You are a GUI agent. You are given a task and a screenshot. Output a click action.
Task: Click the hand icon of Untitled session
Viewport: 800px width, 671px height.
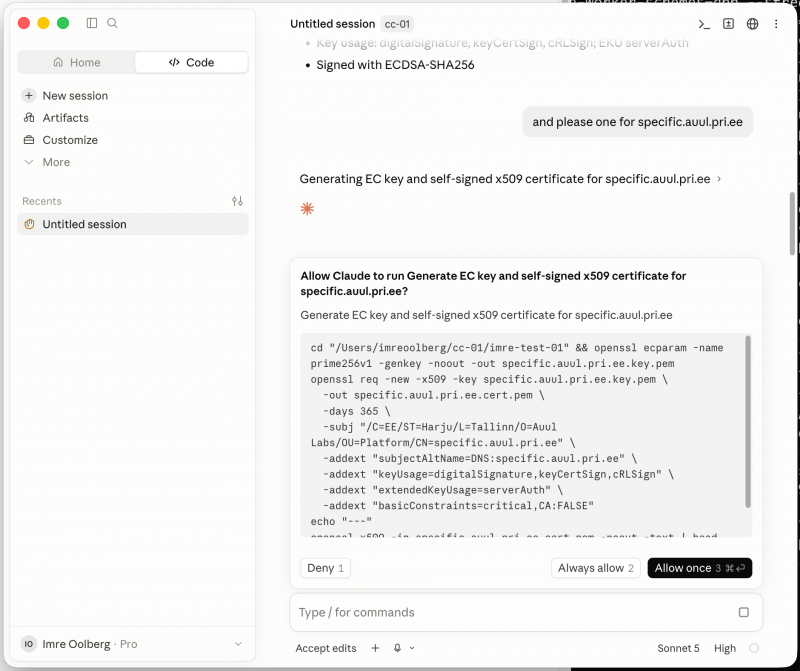coord(30,224)
